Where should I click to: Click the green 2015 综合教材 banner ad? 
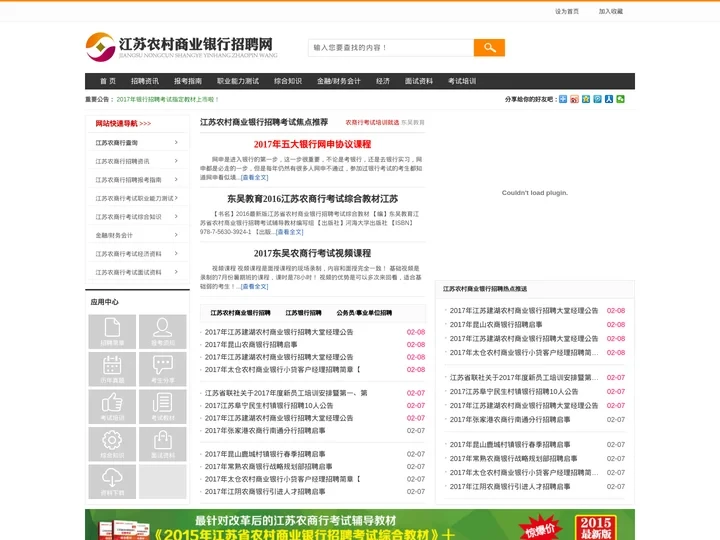(360, 524)
